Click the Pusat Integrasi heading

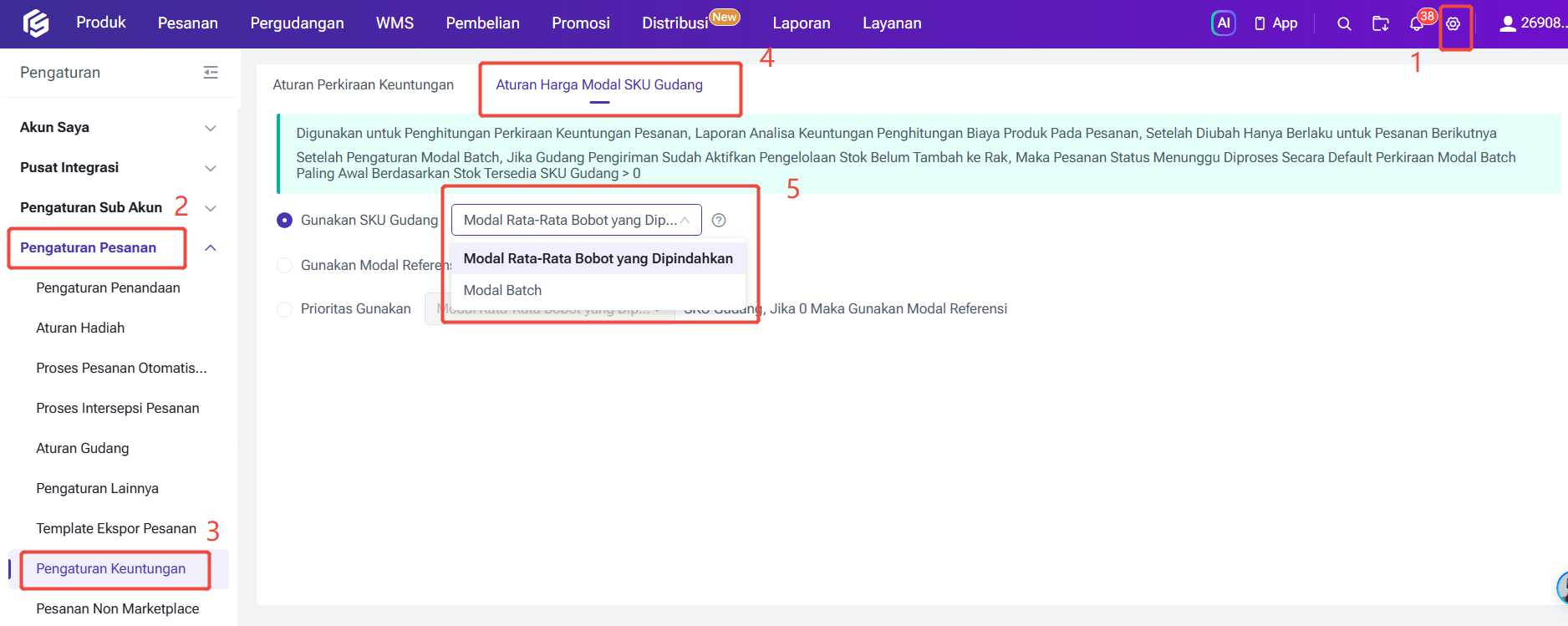pyautogui.click(x=69, y=167)
